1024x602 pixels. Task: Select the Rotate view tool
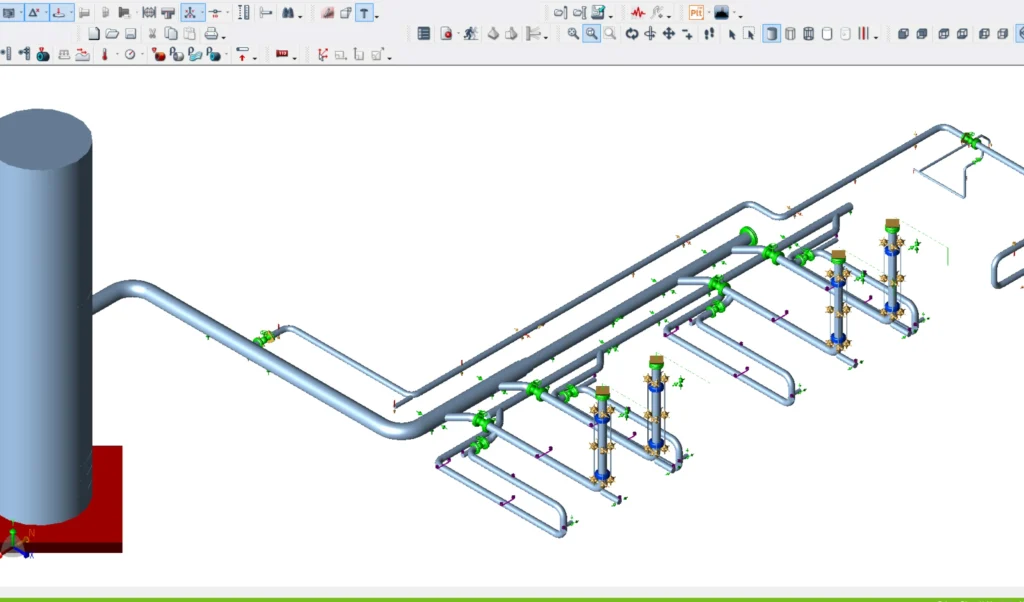(631, 34)
